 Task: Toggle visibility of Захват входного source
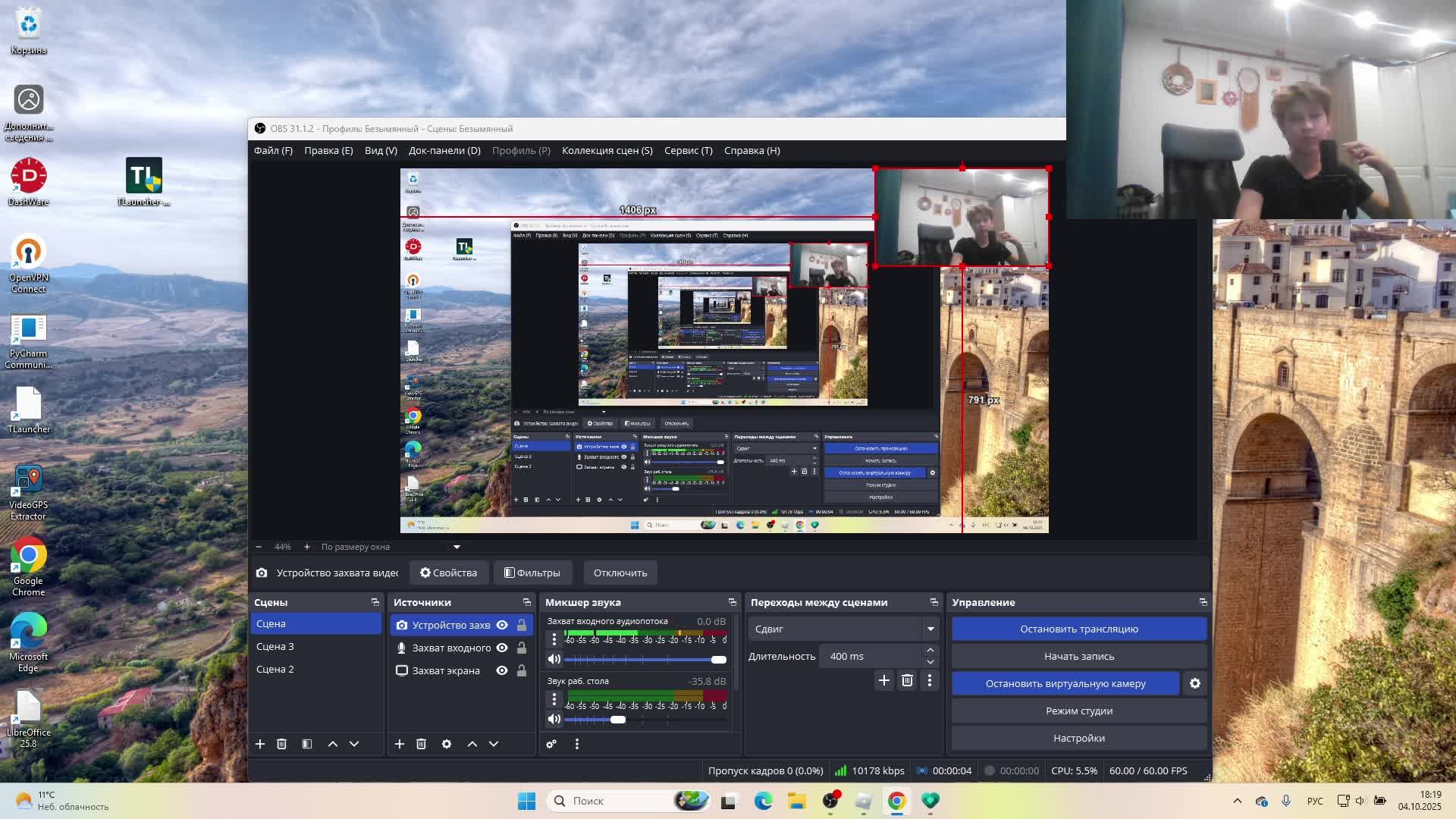point(502,648)
